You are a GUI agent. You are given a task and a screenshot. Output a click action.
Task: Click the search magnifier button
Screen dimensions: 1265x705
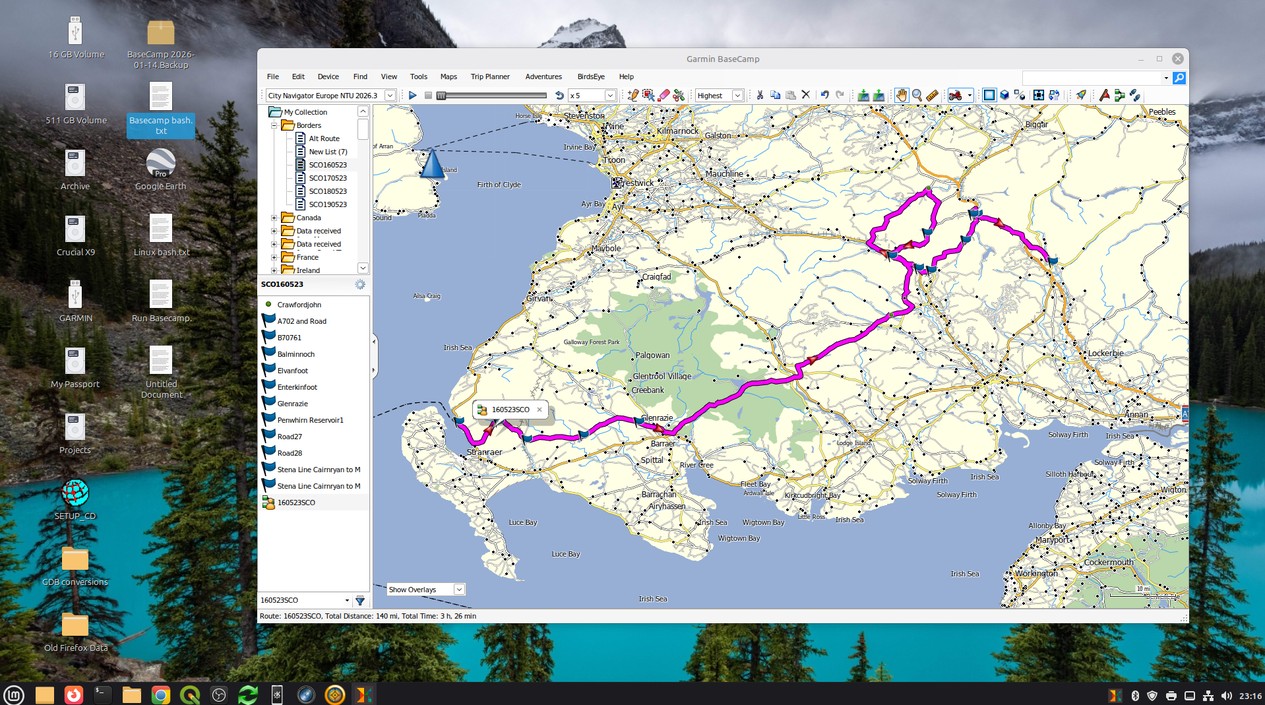pyautogui.click(x=1179, y=77)
